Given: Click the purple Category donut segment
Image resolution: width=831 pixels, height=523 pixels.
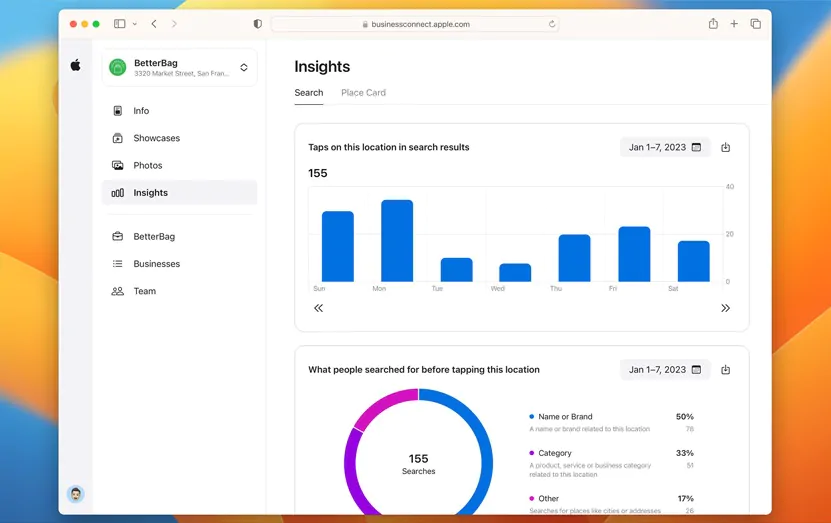Looking at the screenshot, I should 349,466.
